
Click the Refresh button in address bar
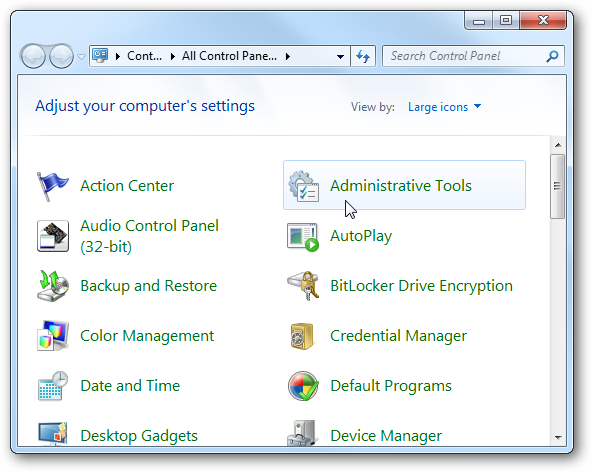pos(363,56)
